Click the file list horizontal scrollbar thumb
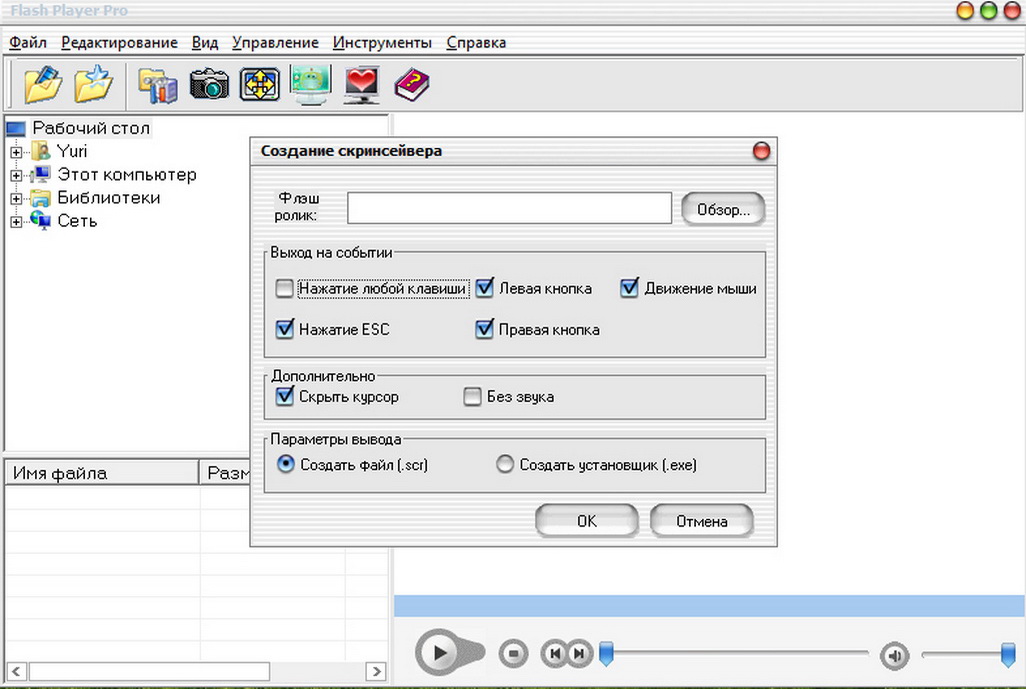The height and width of the screenshot is (689, 1026). point(149,671)
